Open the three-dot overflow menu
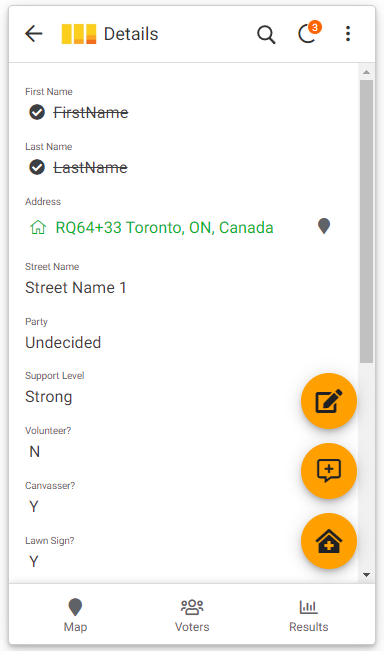Viewport: 384px width, 651px height. point(348,34)
